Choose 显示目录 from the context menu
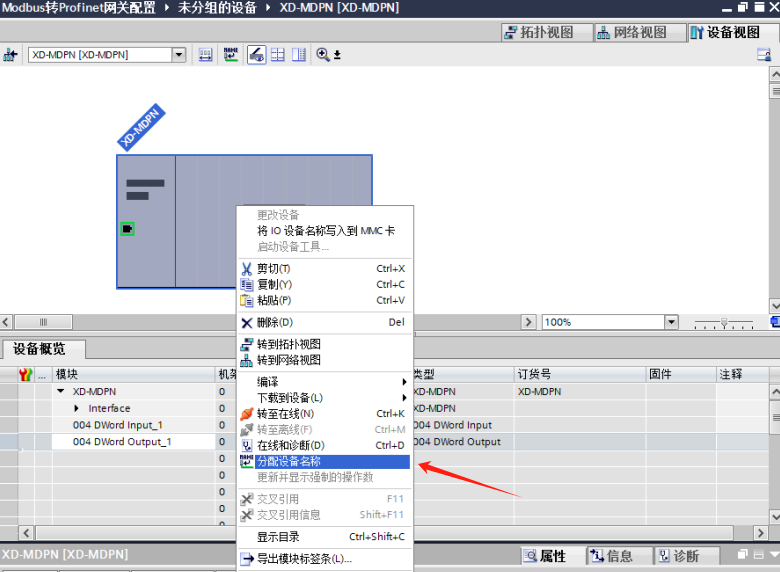The image size is (780, 572). [325, 537]
